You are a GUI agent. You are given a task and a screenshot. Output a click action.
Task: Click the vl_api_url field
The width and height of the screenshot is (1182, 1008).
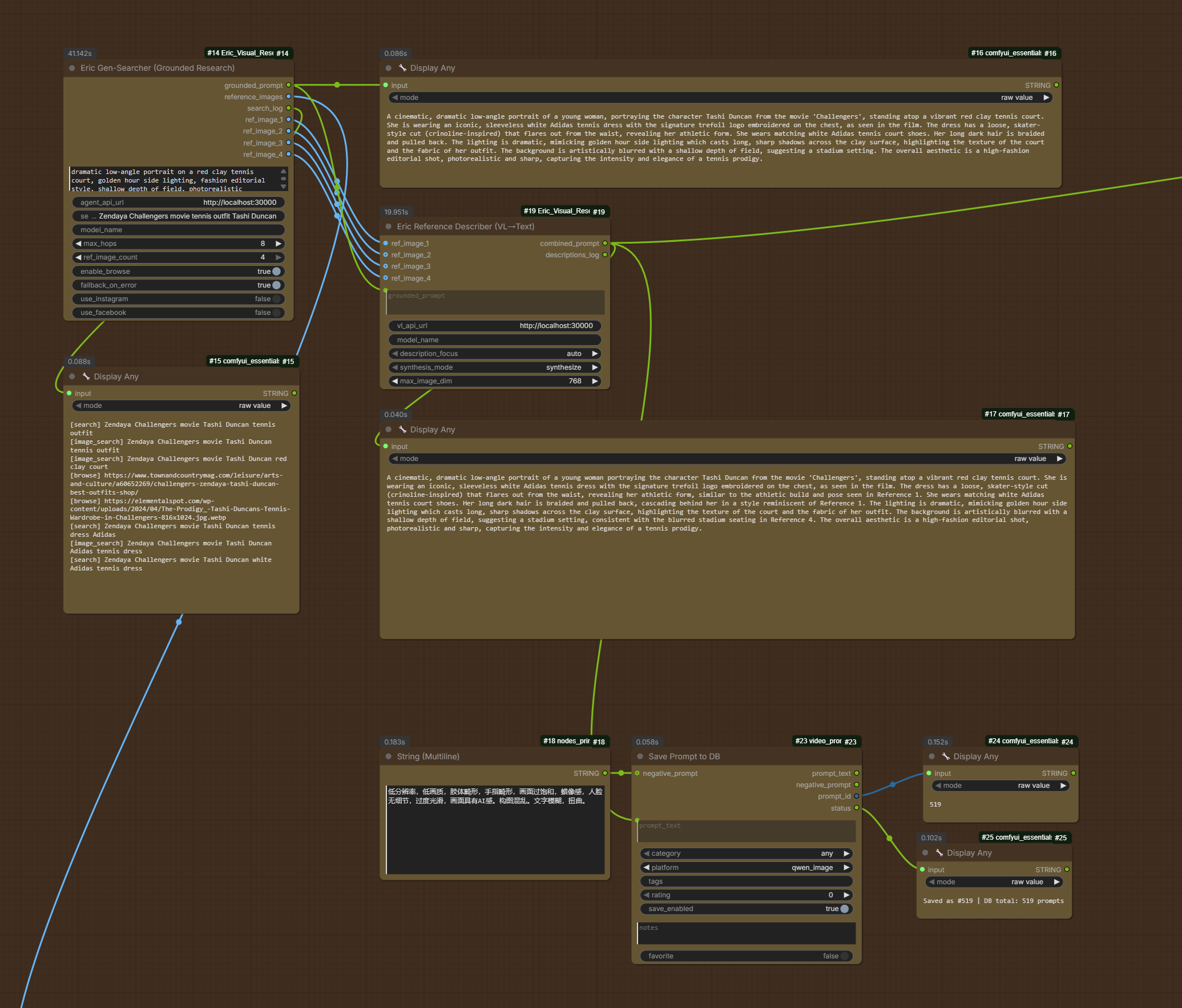click(x=495, y=326)
